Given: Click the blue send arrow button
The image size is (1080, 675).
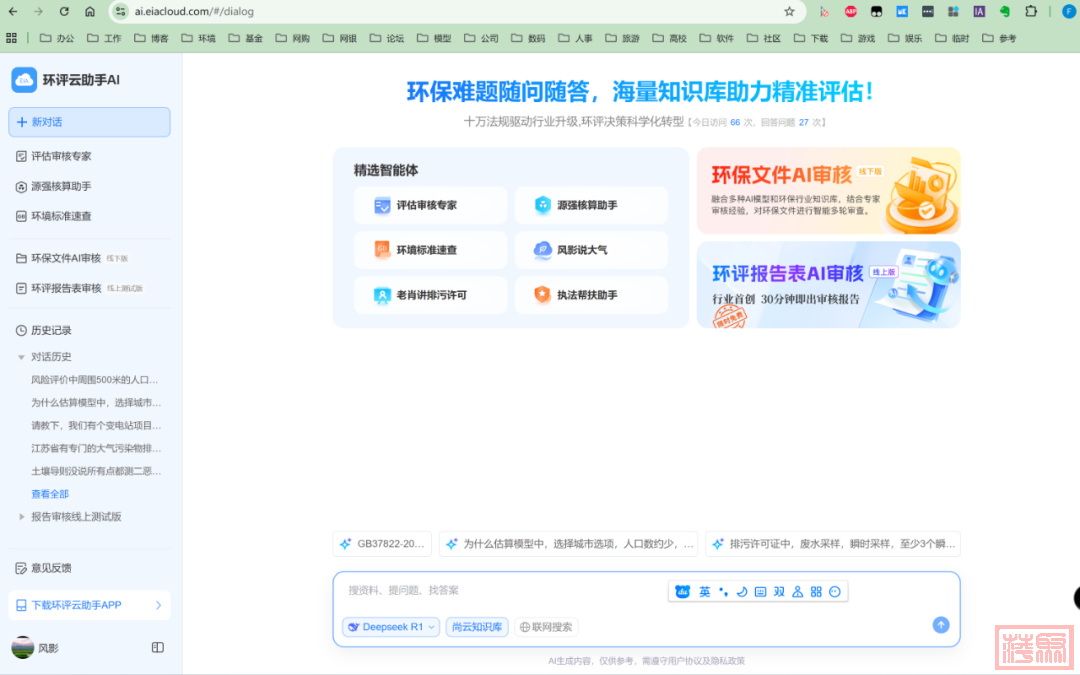Looking at the screenshot, I should click(x=940, y=625).
